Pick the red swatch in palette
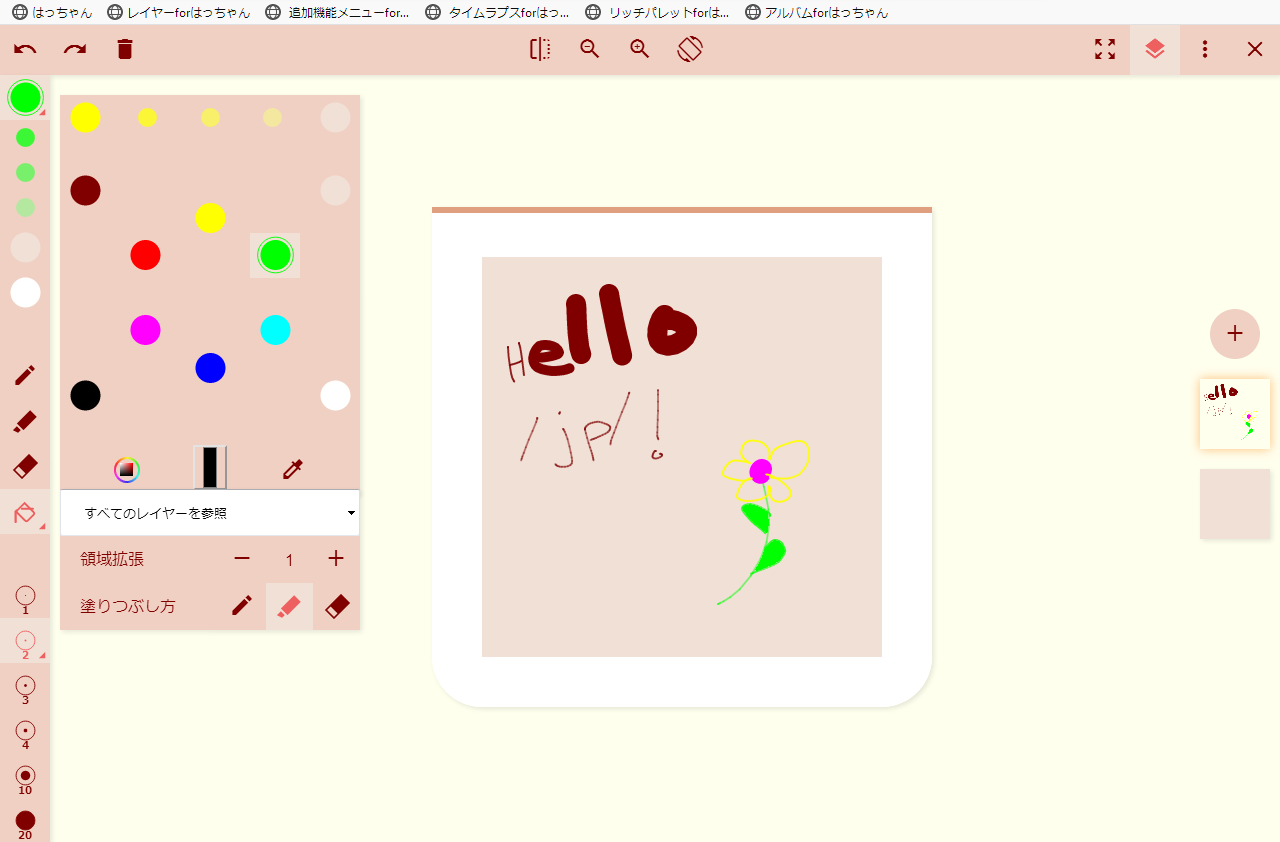Viewport: 1280px width, 842px height. click(x=145, y=255)
